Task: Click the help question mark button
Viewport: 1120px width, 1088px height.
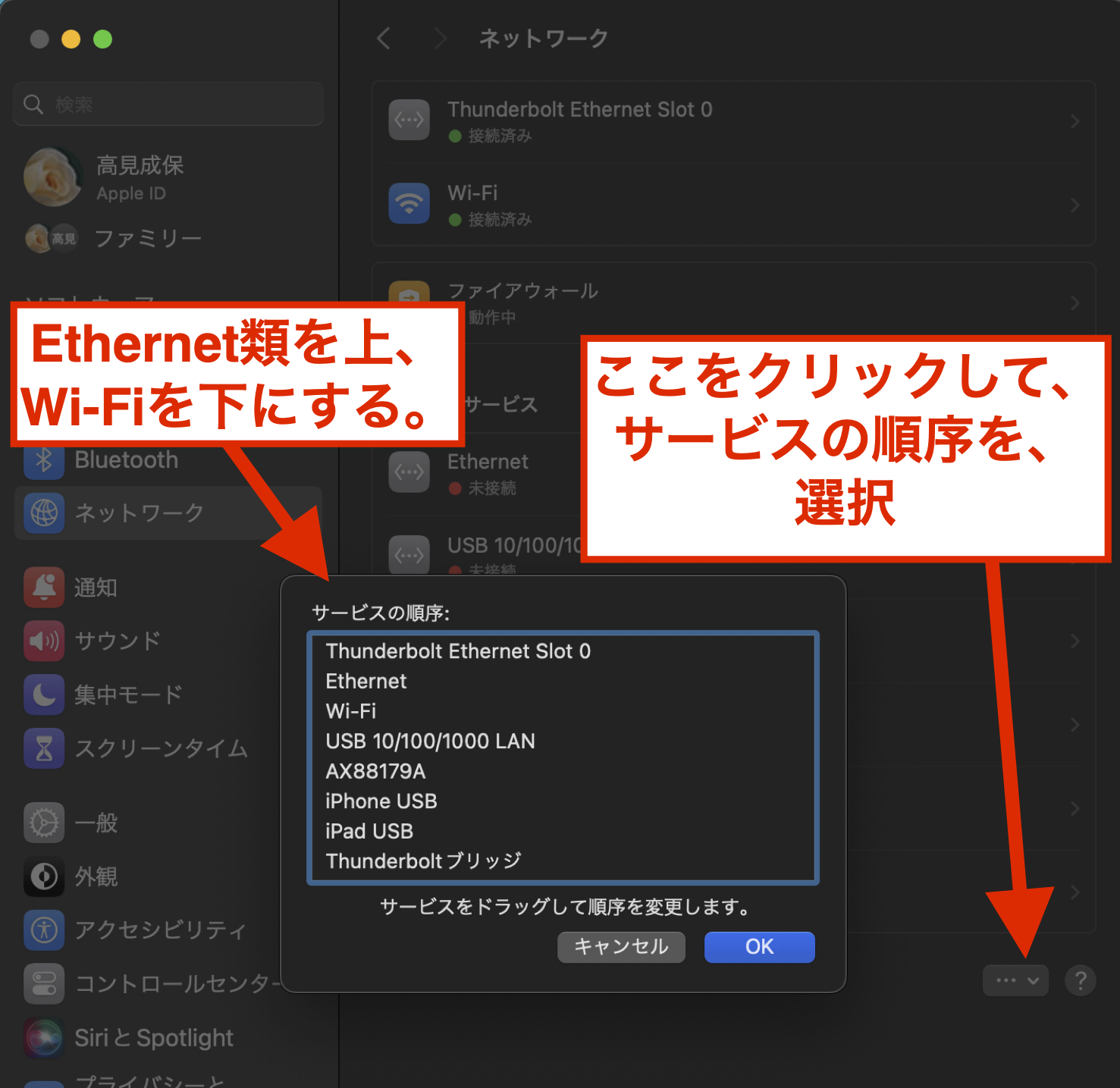Action: pyautogui.click(x=1080, y=980)
